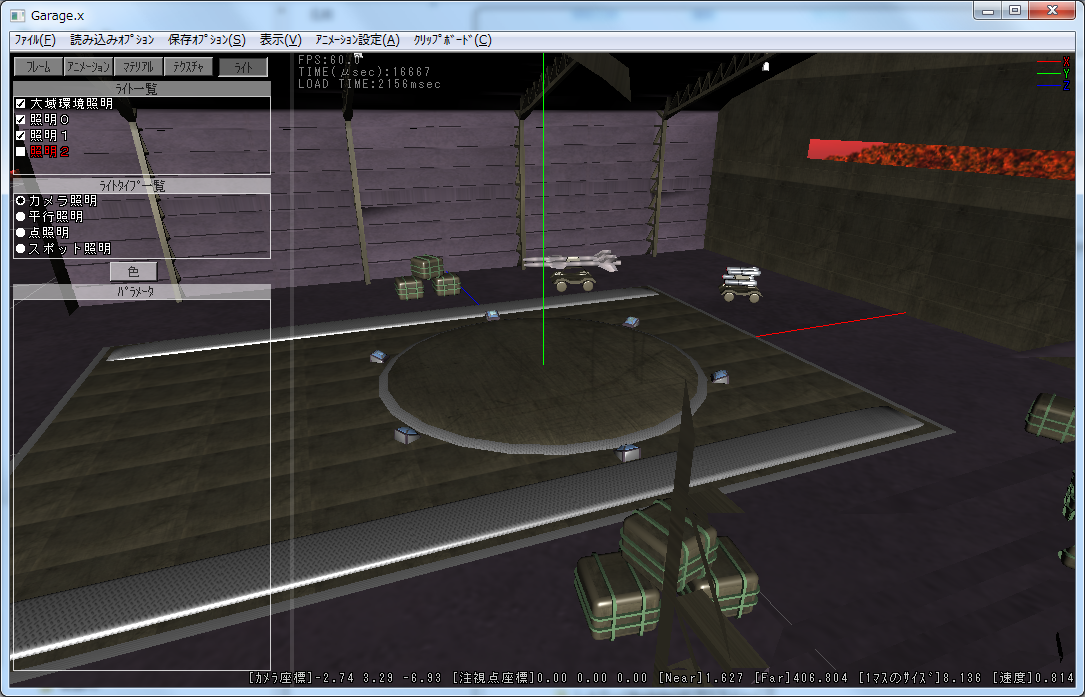Image resolution: width=1085 pixels, height=697 pixels.
Task: Select the スポット照明 radio button
Action: (21, 249)
